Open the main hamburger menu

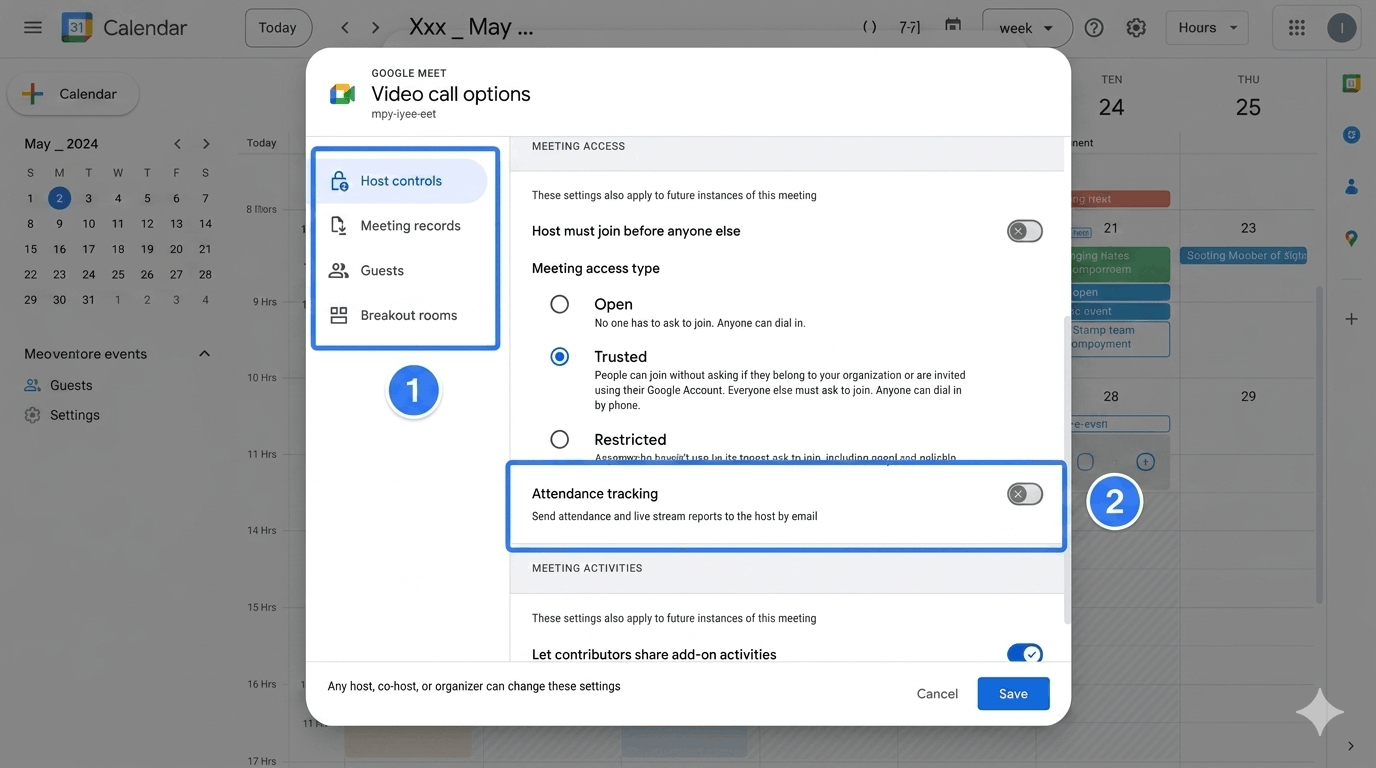pyautogui.click(x=33, y=28)
